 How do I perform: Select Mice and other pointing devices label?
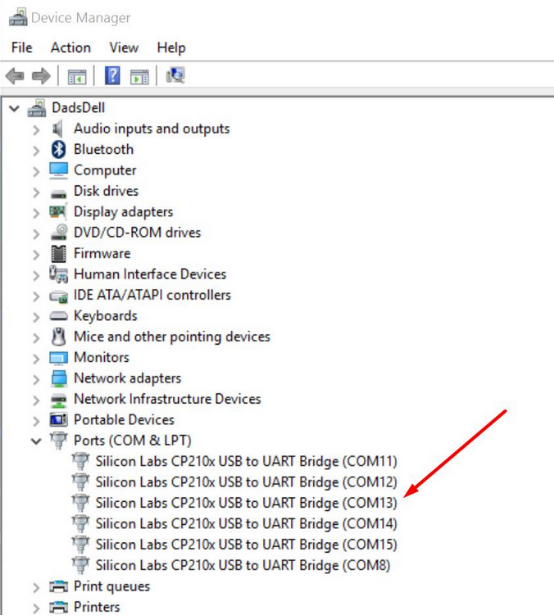[172, 337]
